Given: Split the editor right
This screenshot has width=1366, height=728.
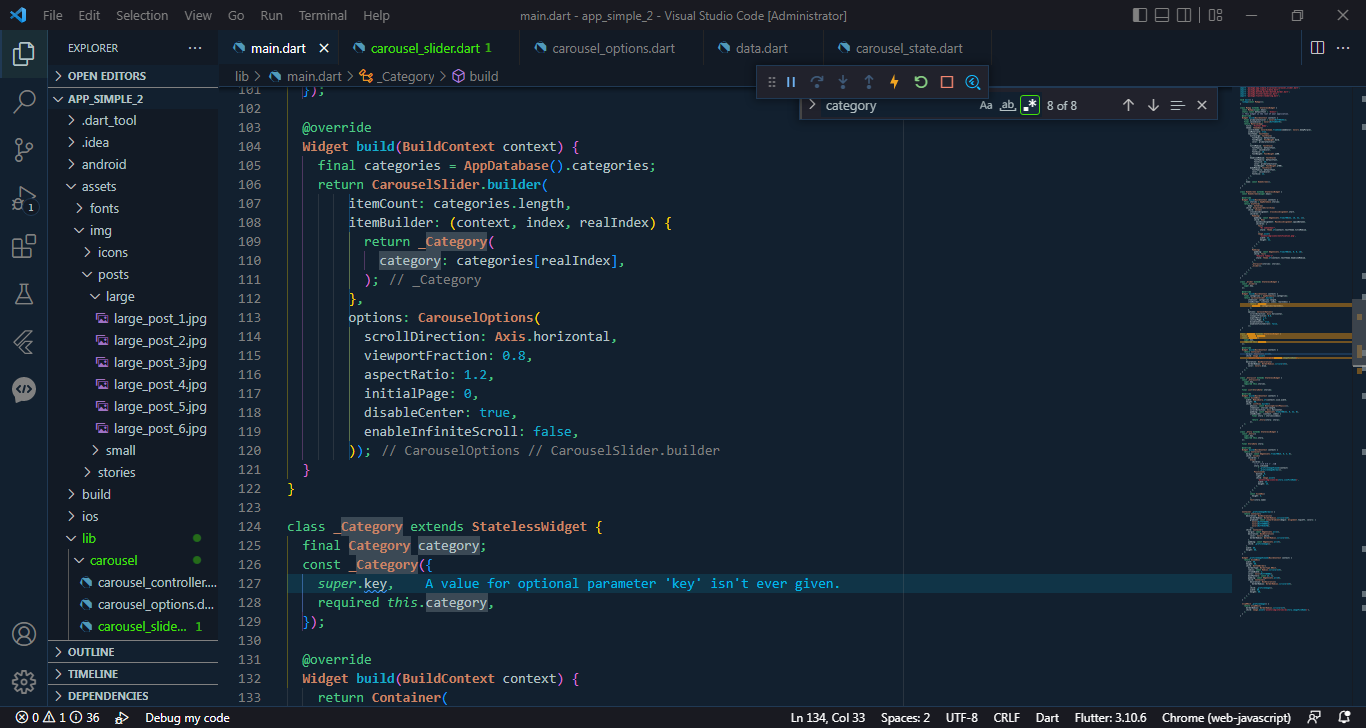Looking at the screenshot, I should [1318, 47].
